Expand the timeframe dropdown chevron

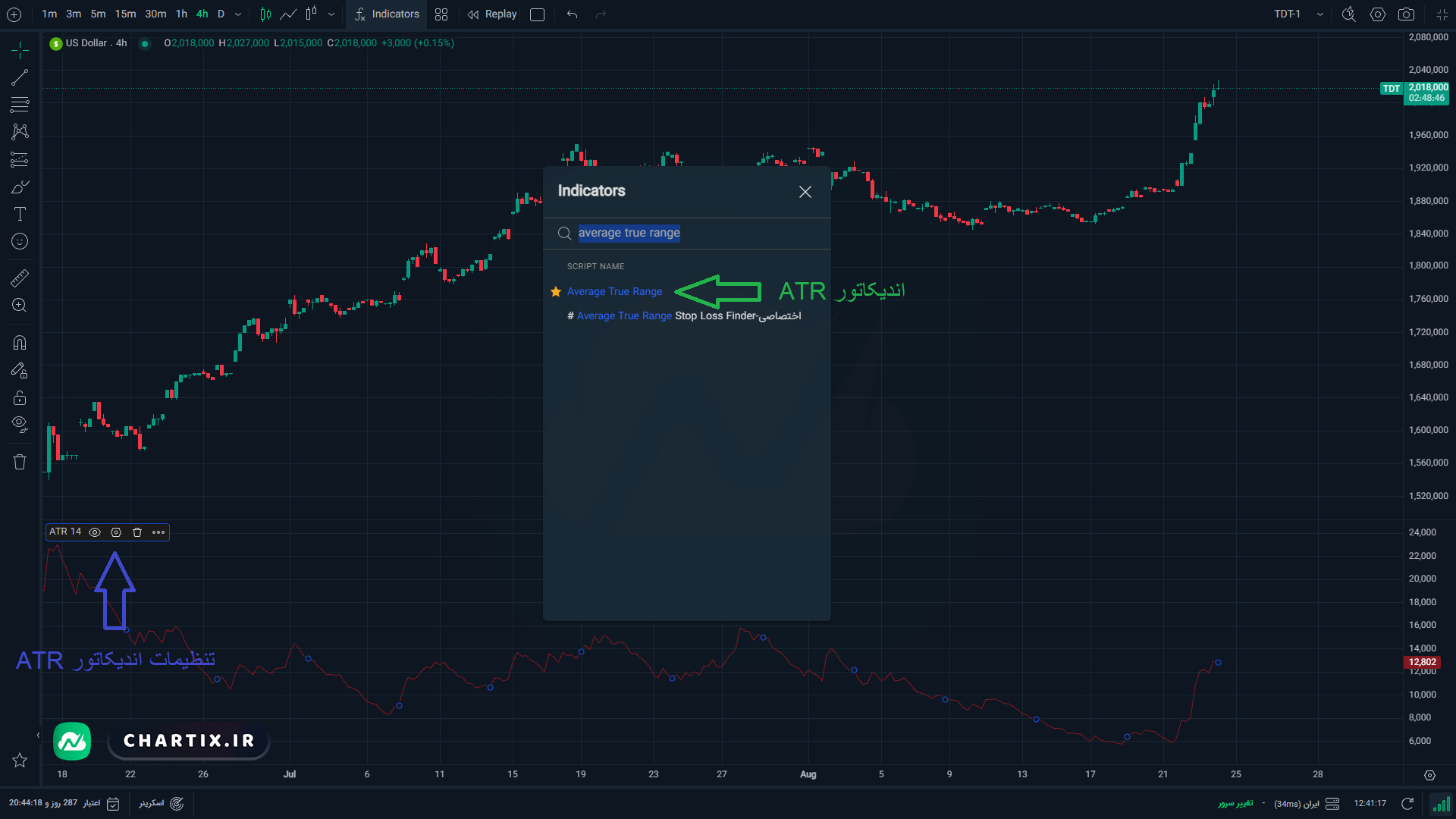(x=238, y=14)
